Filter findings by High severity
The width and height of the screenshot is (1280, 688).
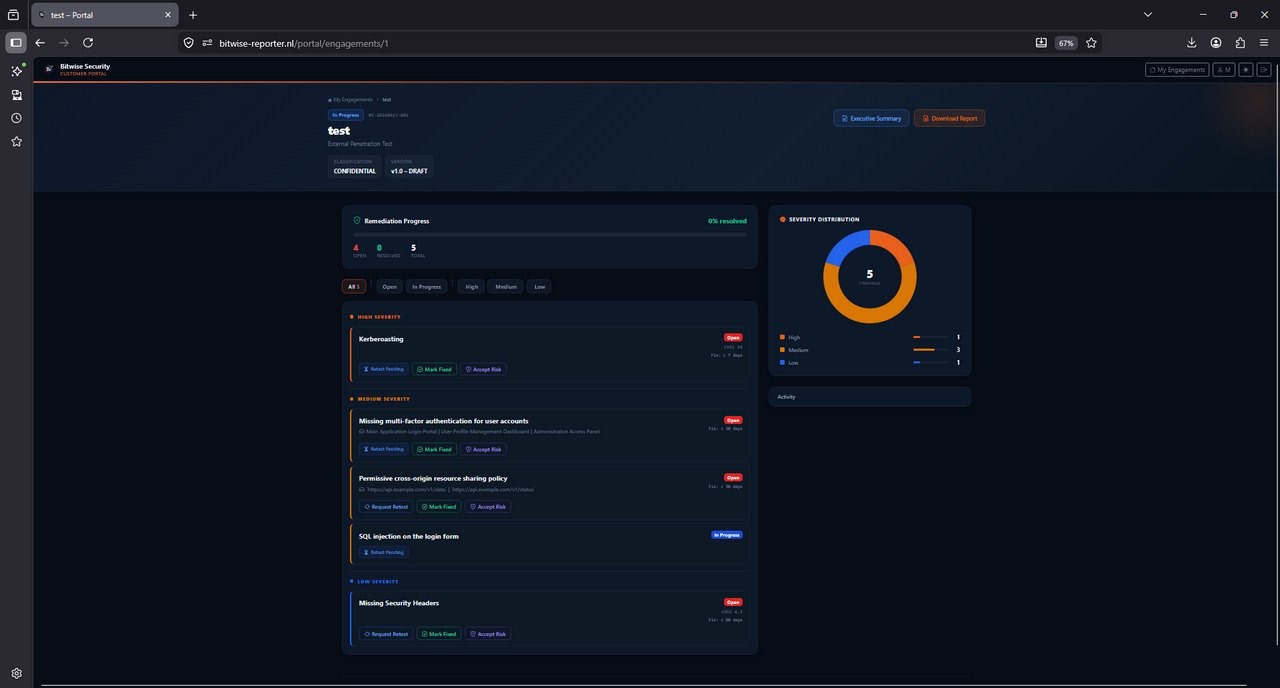coord(472,287)
